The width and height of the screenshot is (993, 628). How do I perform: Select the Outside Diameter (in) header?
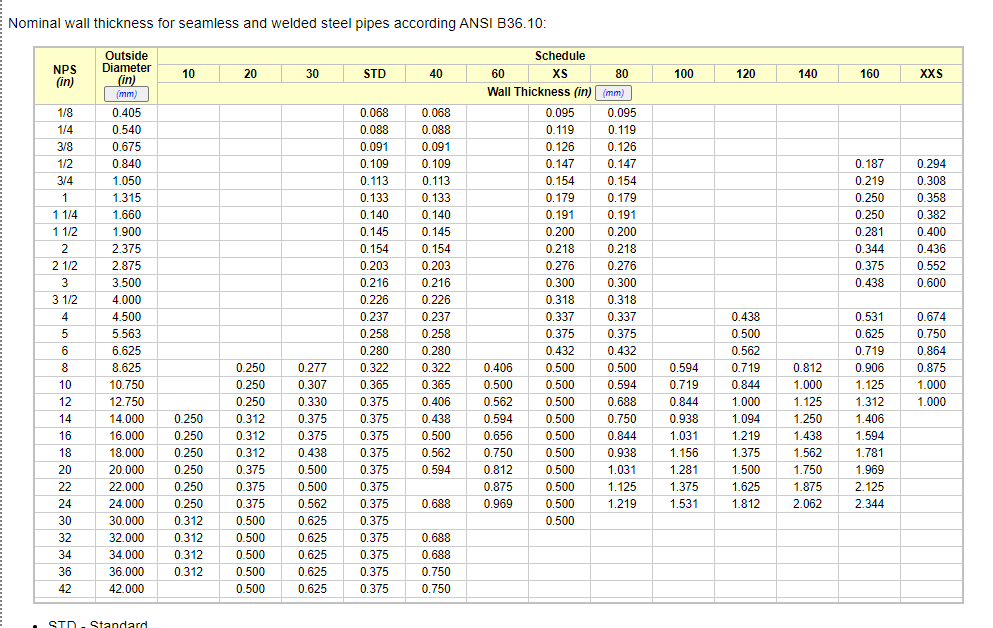click(127, 68)
